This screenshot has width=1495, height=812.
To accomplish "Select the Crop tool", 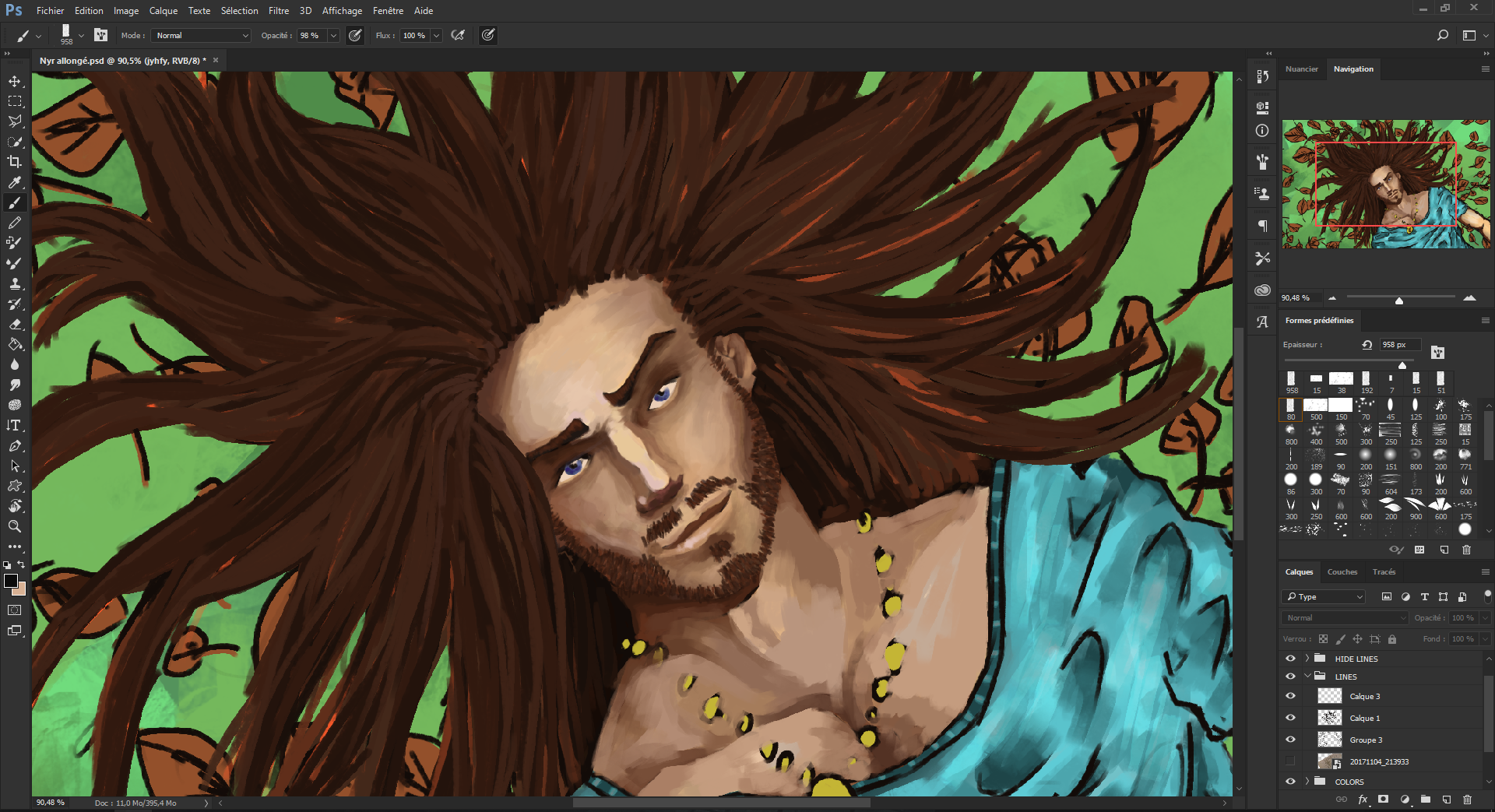I will (15, 162).
